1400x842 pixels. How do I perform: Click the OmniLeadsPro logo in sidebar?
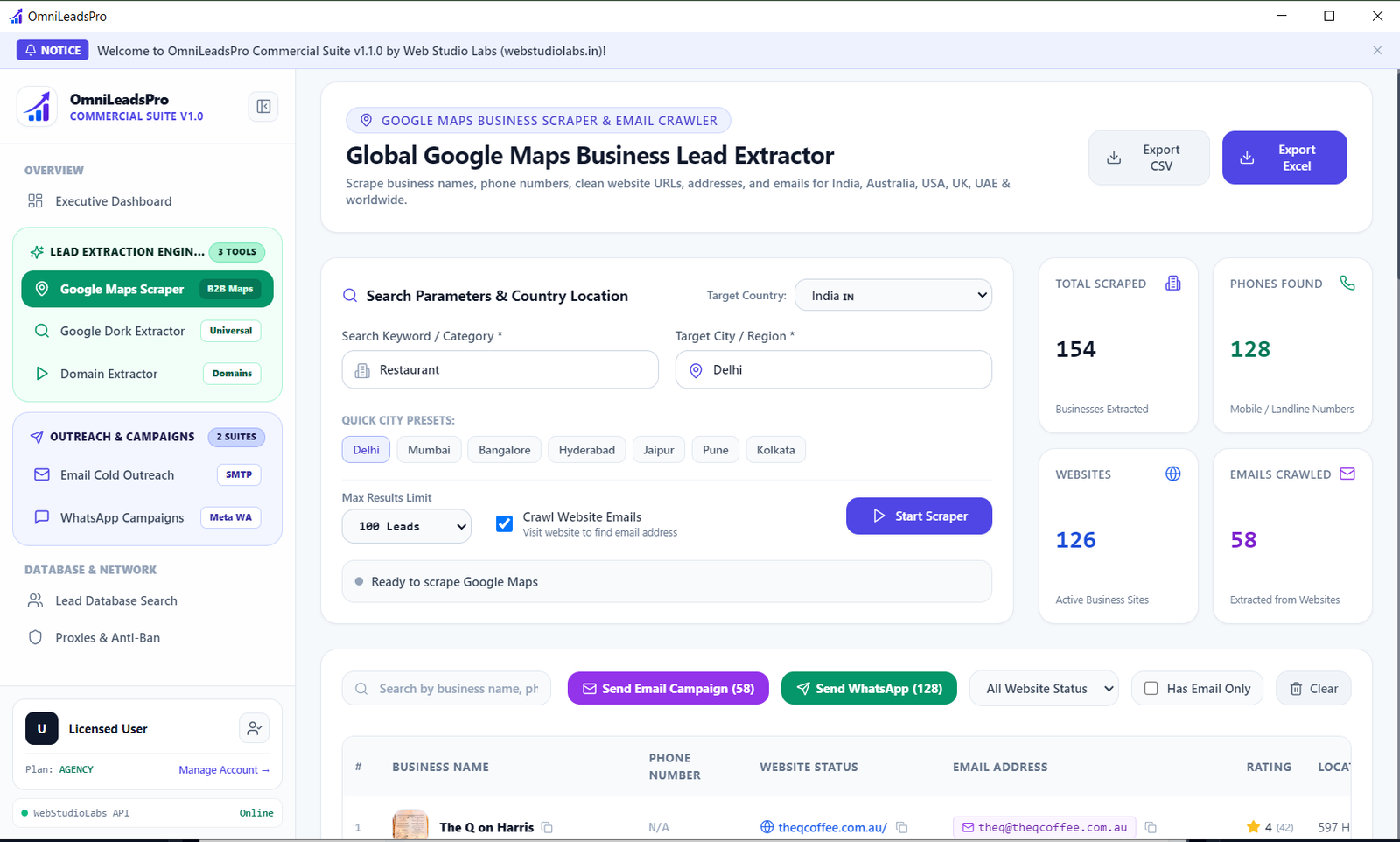(x=38, y=107)
